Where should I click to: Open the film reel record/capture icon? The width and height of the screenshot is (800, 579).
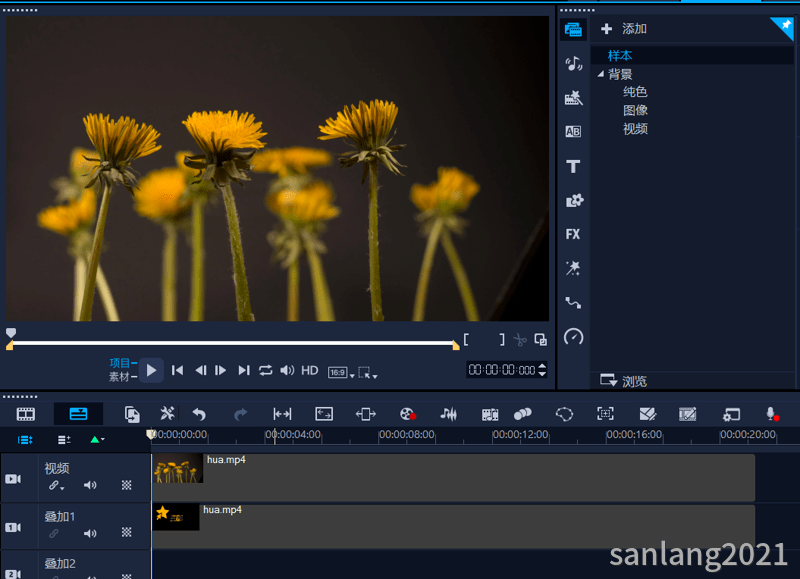[x=408, y=414]
